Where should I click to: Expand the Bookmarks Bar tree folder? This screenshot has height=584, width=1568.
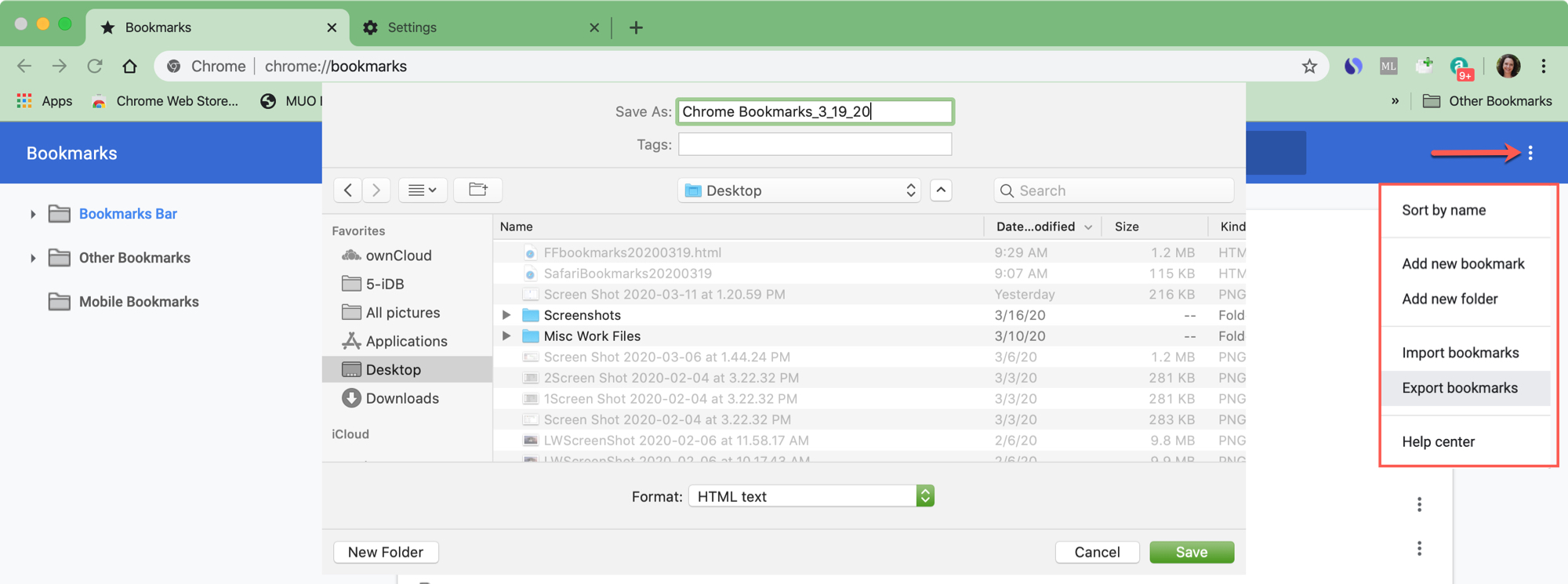click(x=33, y=214)
